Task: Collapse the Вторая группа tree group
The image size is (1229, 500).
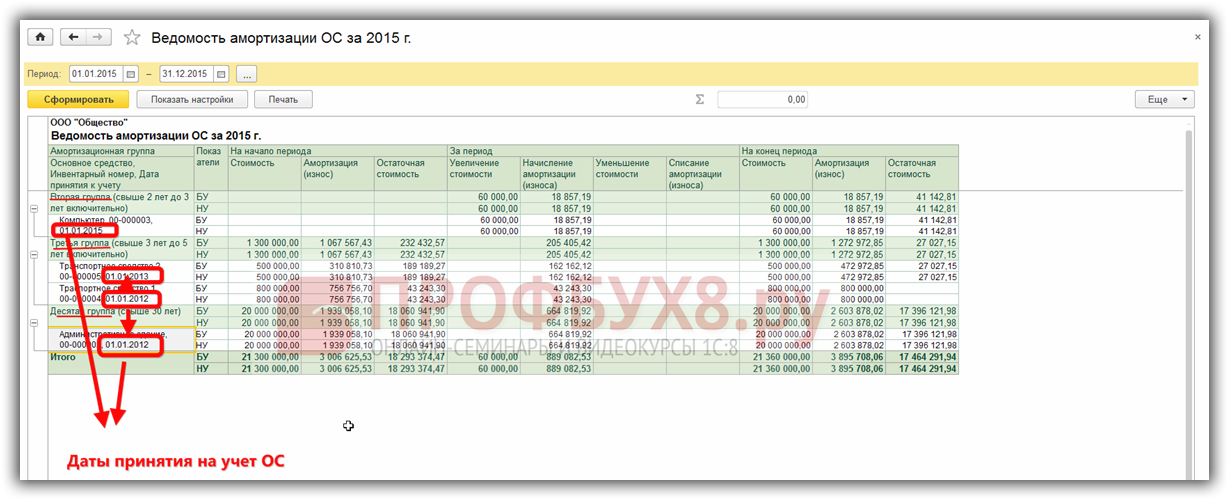Action: tap(35, 209)
